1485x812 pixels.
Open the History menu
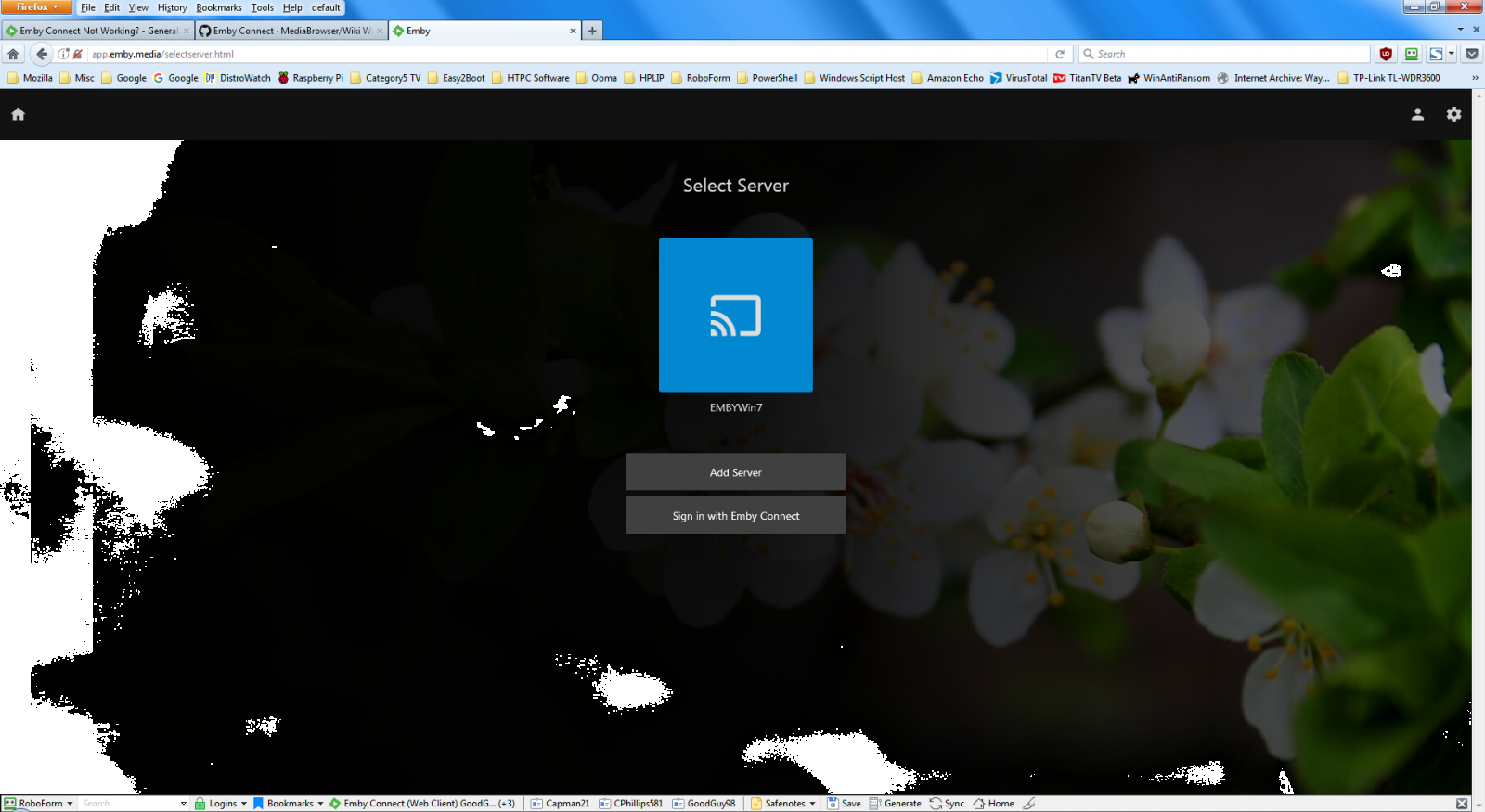click(172, 7)
